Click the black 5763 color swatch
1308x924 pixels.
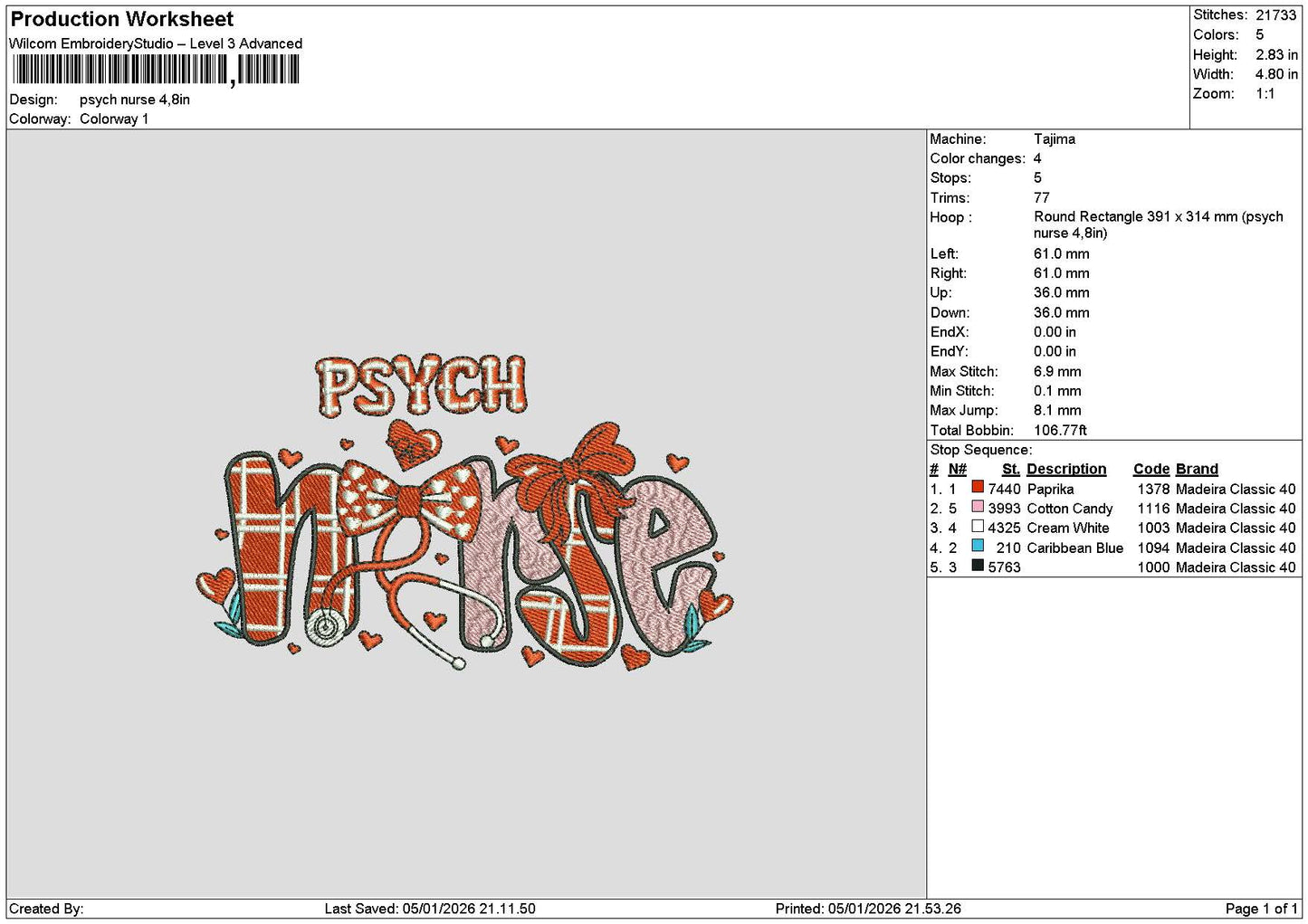(x=978, y=566)
